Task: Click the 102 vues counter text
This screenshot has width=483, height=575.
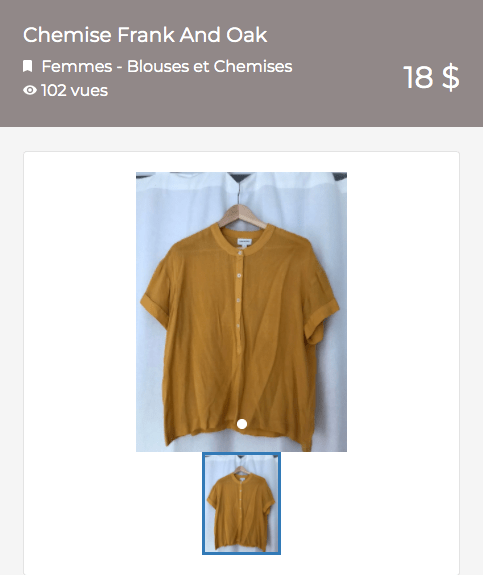Action: point(75,91)
